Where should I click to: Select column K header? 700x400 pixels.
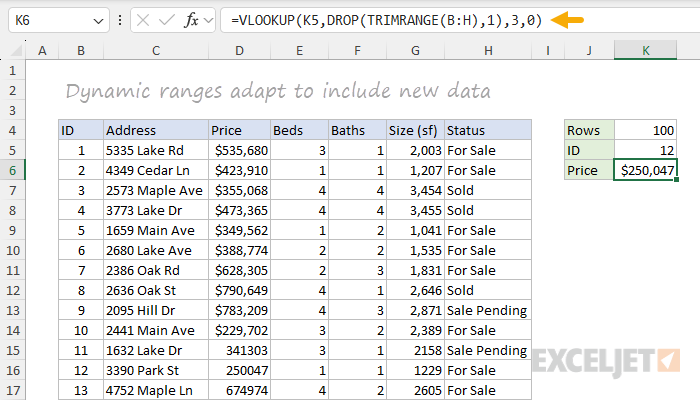pos(646,50)
